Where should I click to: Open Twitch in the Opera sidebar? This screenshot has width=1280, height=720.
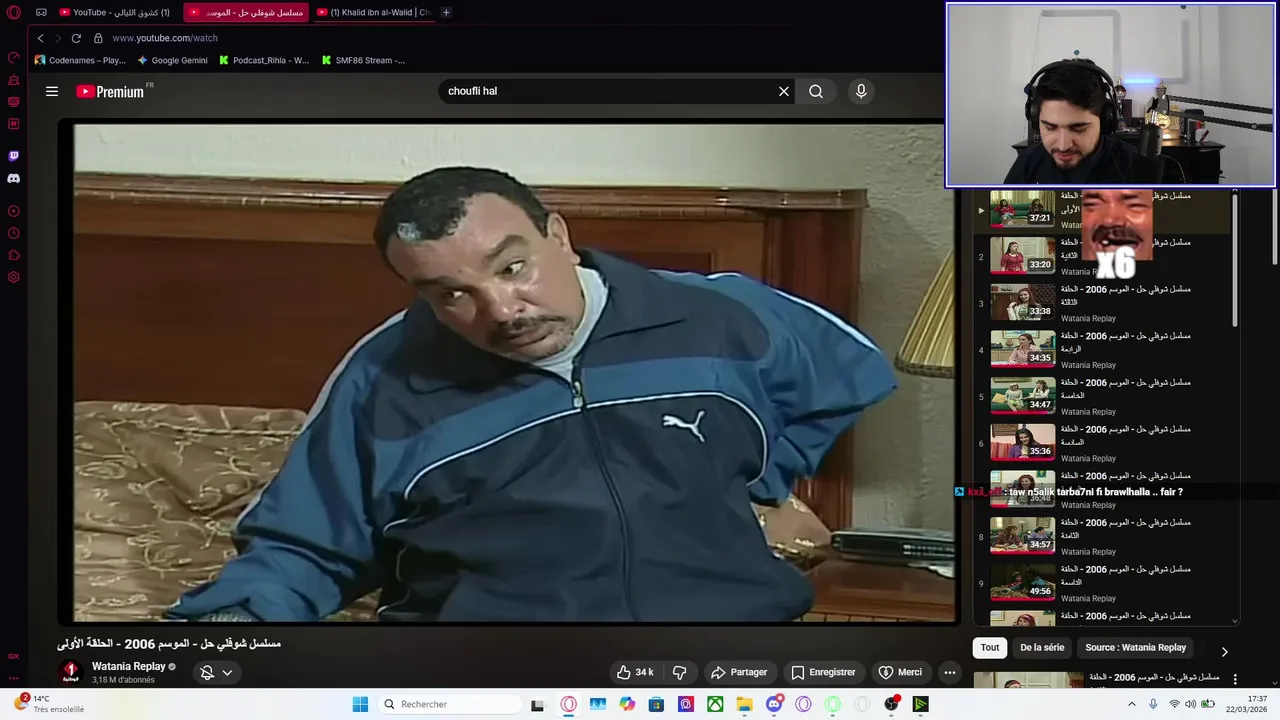(14, 156)
